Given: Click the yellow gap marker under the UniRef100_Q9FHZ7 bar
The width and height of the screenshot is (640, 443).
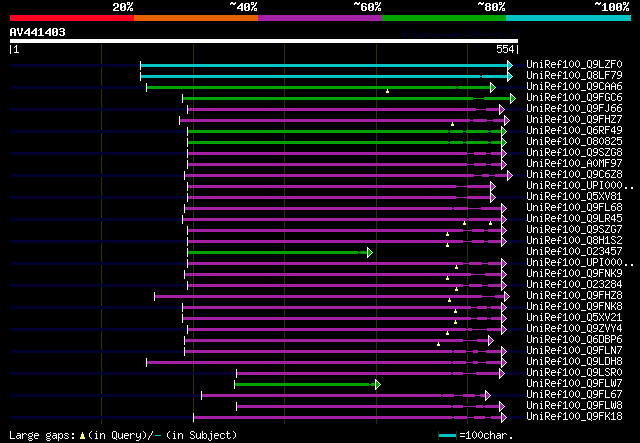Looking at the screenshot, I should click(452, 124).
